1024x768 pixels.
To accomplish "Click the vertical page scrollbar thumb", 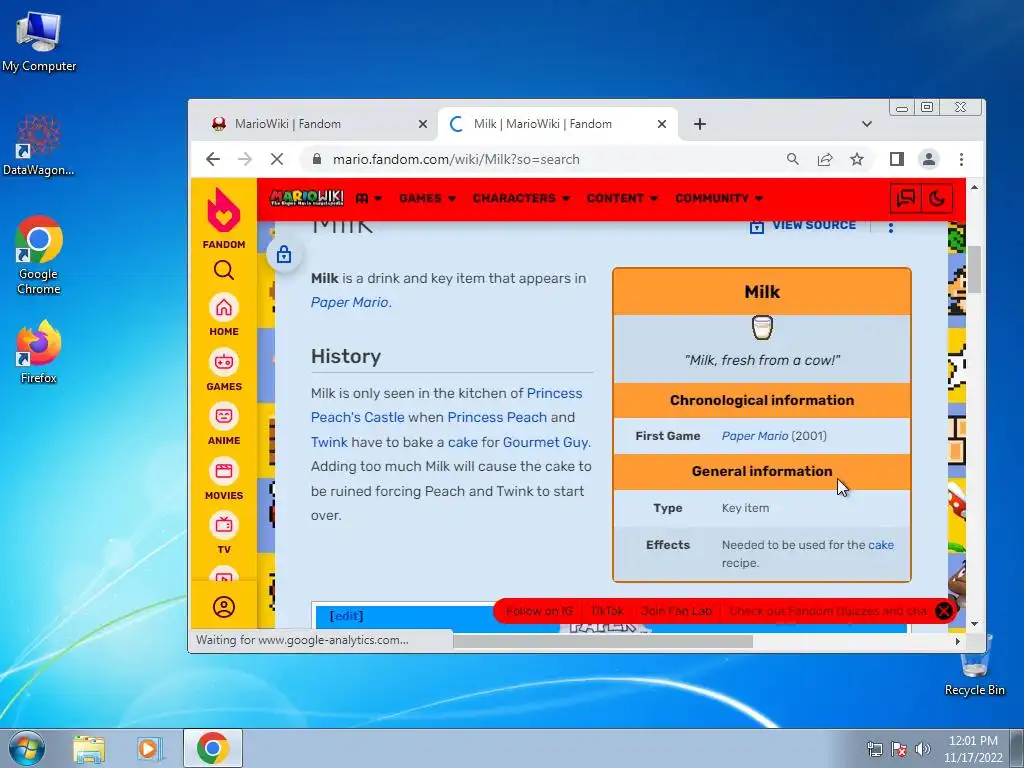I will pyautogui.click(x=974, y=269).
